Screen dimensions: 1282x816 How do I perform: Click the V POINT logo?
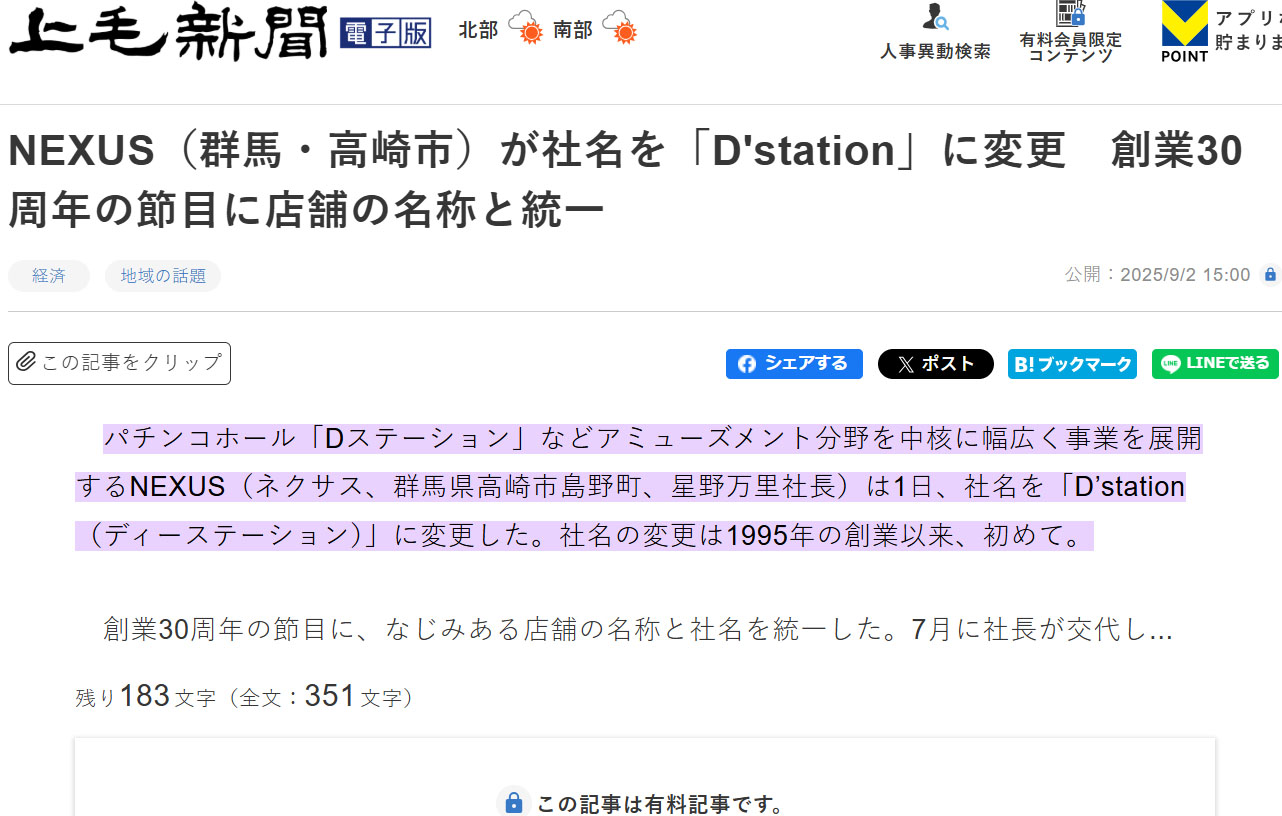pyautogui.click(x=1184, y=31)
